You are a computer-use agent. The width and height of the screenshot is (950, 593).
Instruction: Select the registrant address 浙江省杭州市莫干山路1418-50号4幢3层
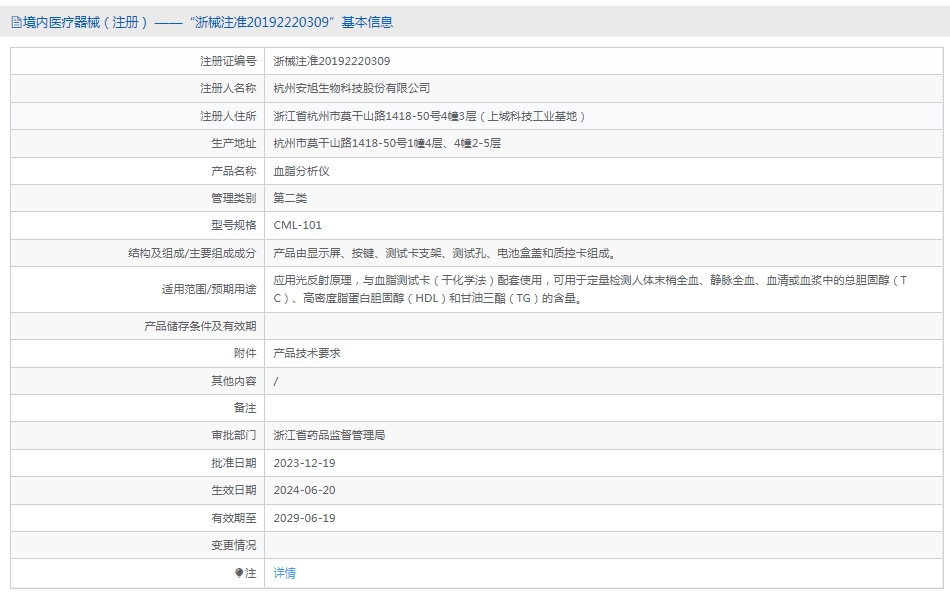374,116
